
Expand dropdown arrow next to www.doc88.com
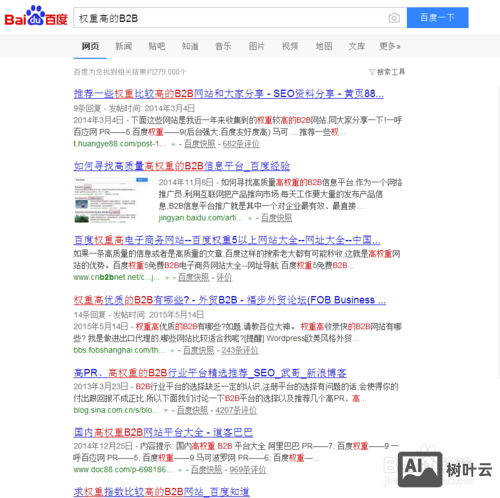180,470
